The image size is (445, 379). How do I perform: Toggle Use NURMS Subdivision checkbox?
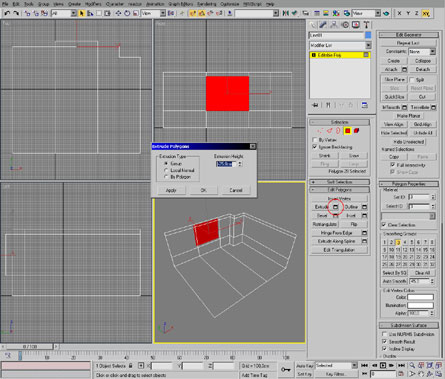coord(384,334)
